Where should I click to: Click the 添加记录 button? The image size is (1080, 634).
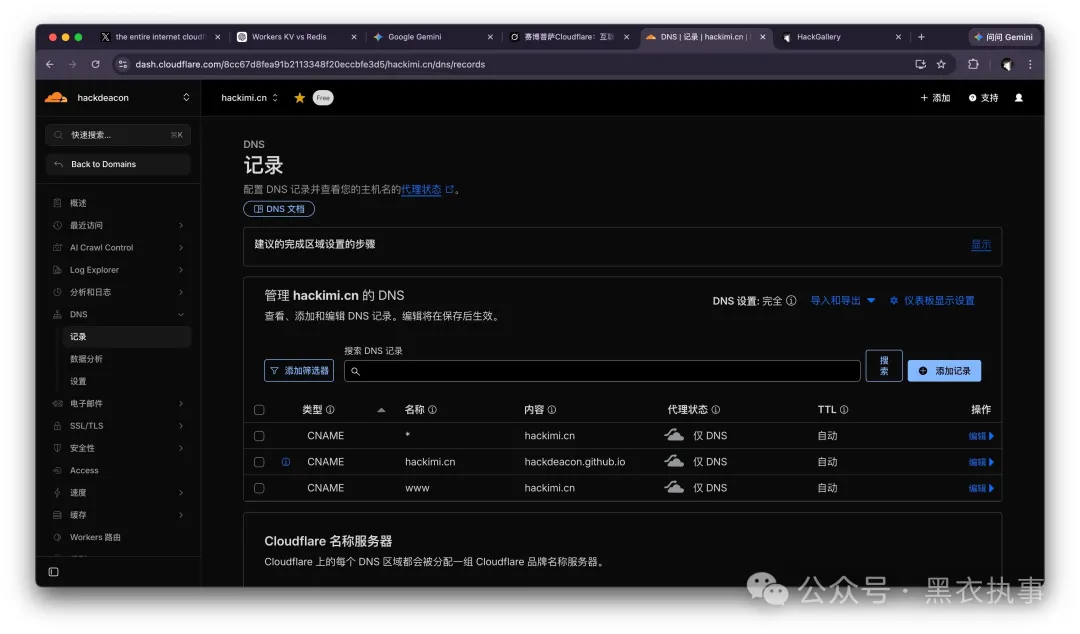point(944,371)
